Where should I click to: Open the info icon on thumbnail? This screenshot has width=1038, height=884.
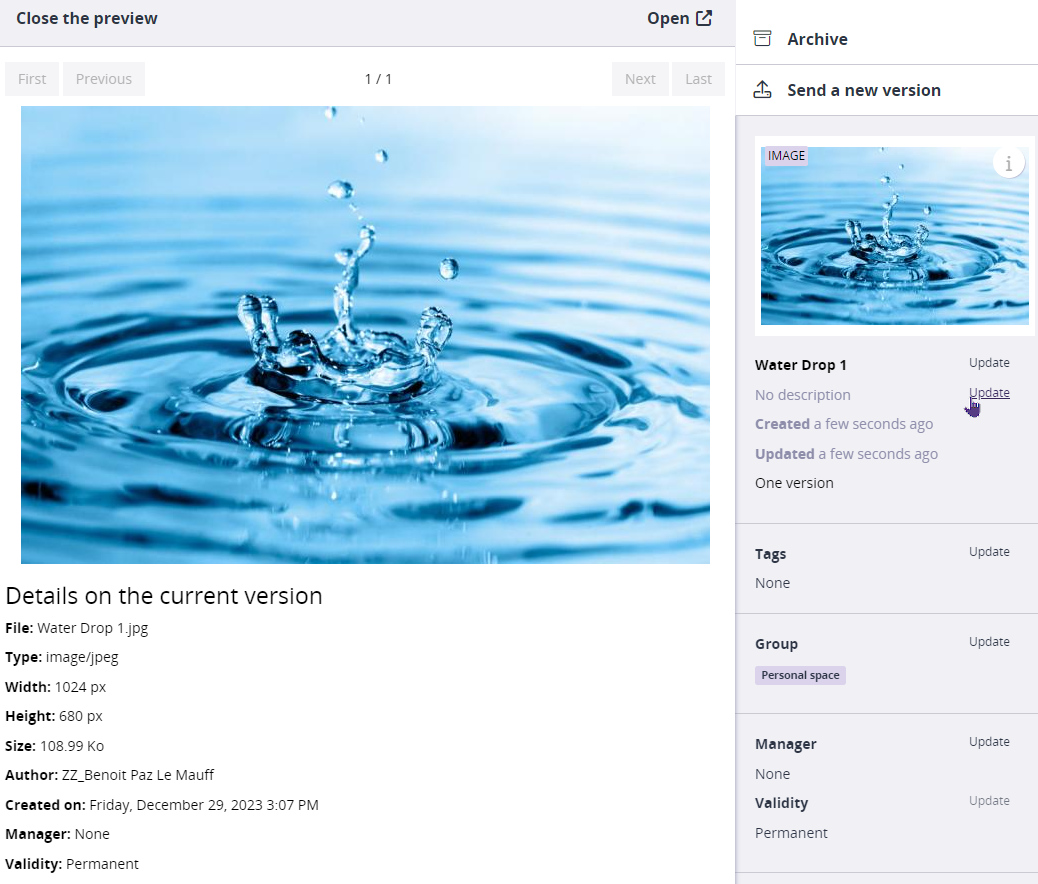click(1008, 163)
